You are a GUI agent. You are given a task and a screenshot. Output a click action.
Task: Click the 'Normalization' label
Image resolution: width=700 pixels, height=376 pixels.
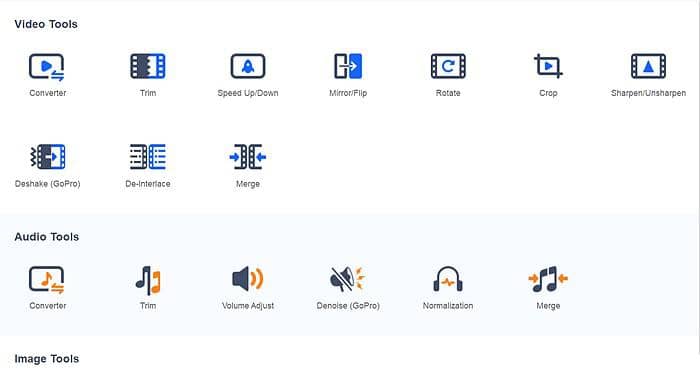click(448, 305)
